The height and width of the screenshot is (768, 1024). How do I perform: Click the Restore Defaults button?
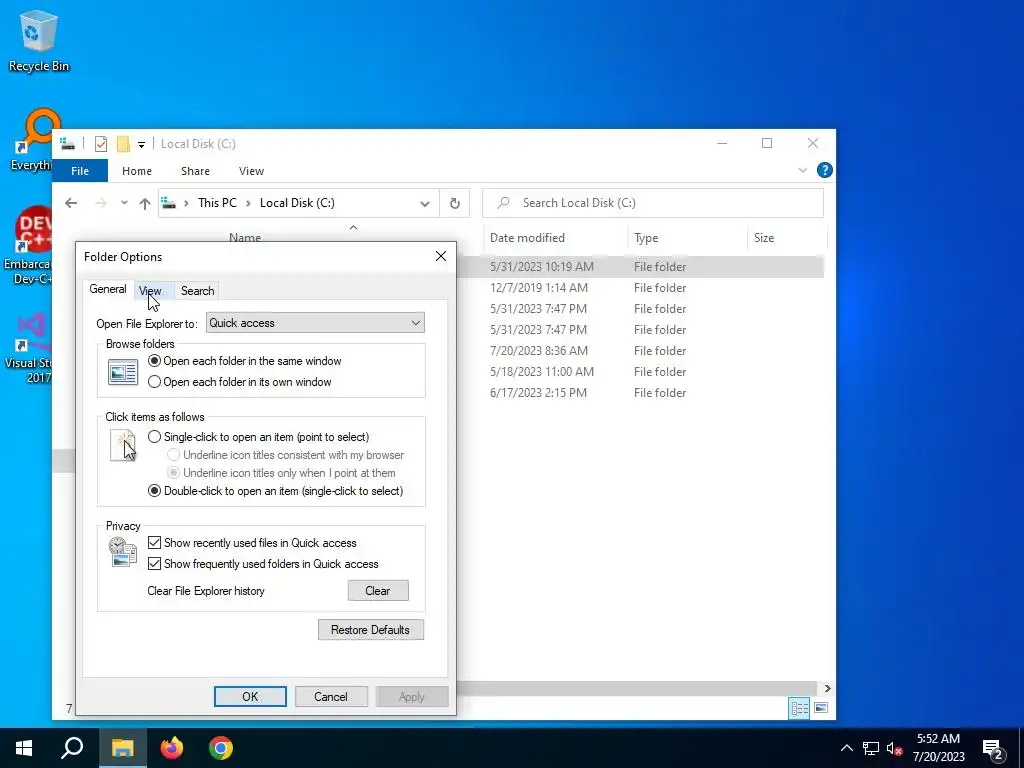pyautogui.click(x=371, y=630)
